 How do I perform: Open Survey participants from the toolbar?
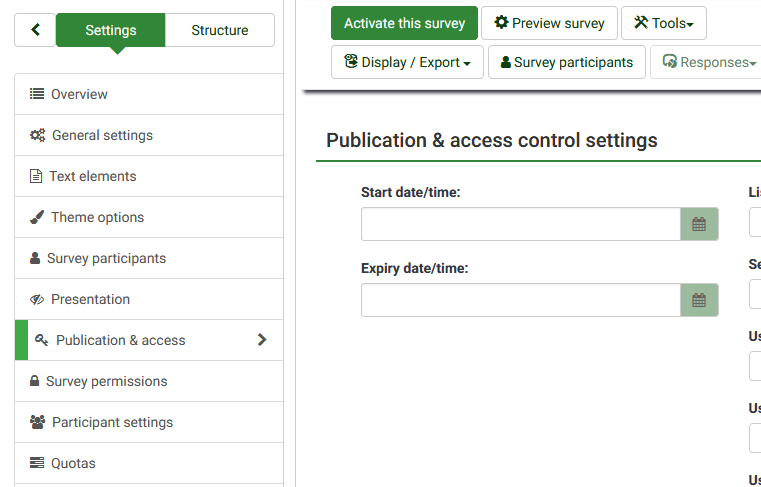click(566, 62)
